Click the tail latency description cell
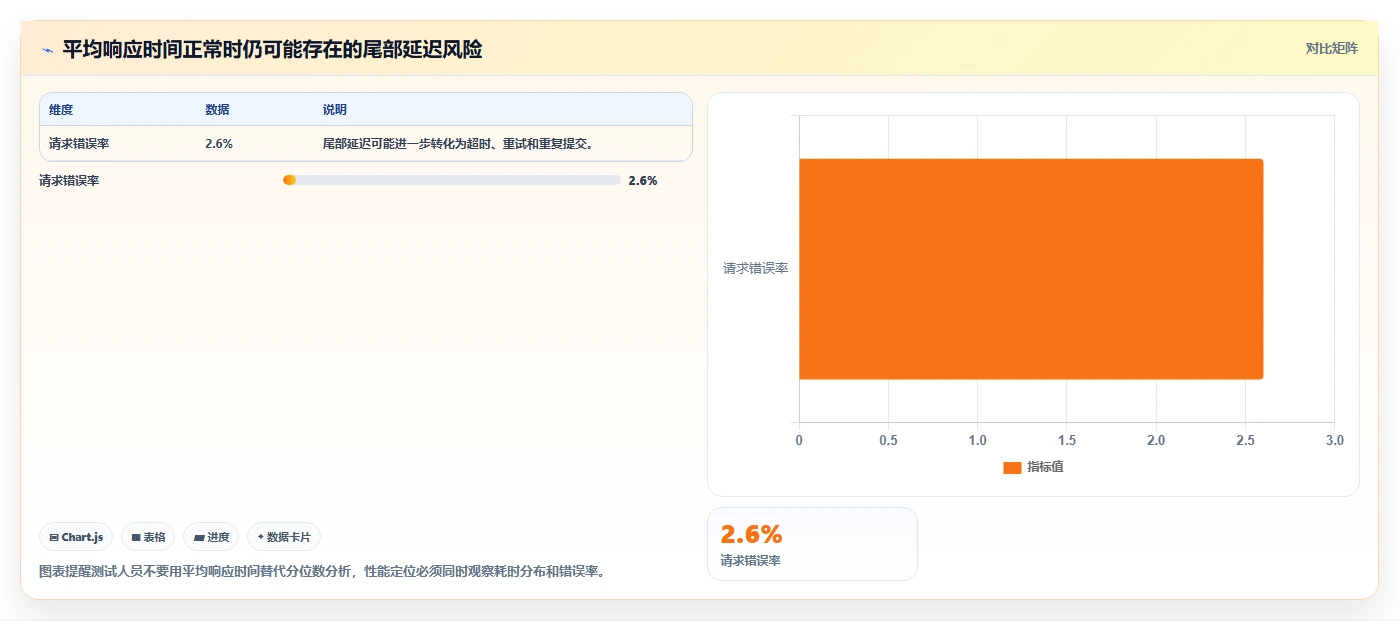The height and width of the screenshot is (621, 1399). point(459,143)
